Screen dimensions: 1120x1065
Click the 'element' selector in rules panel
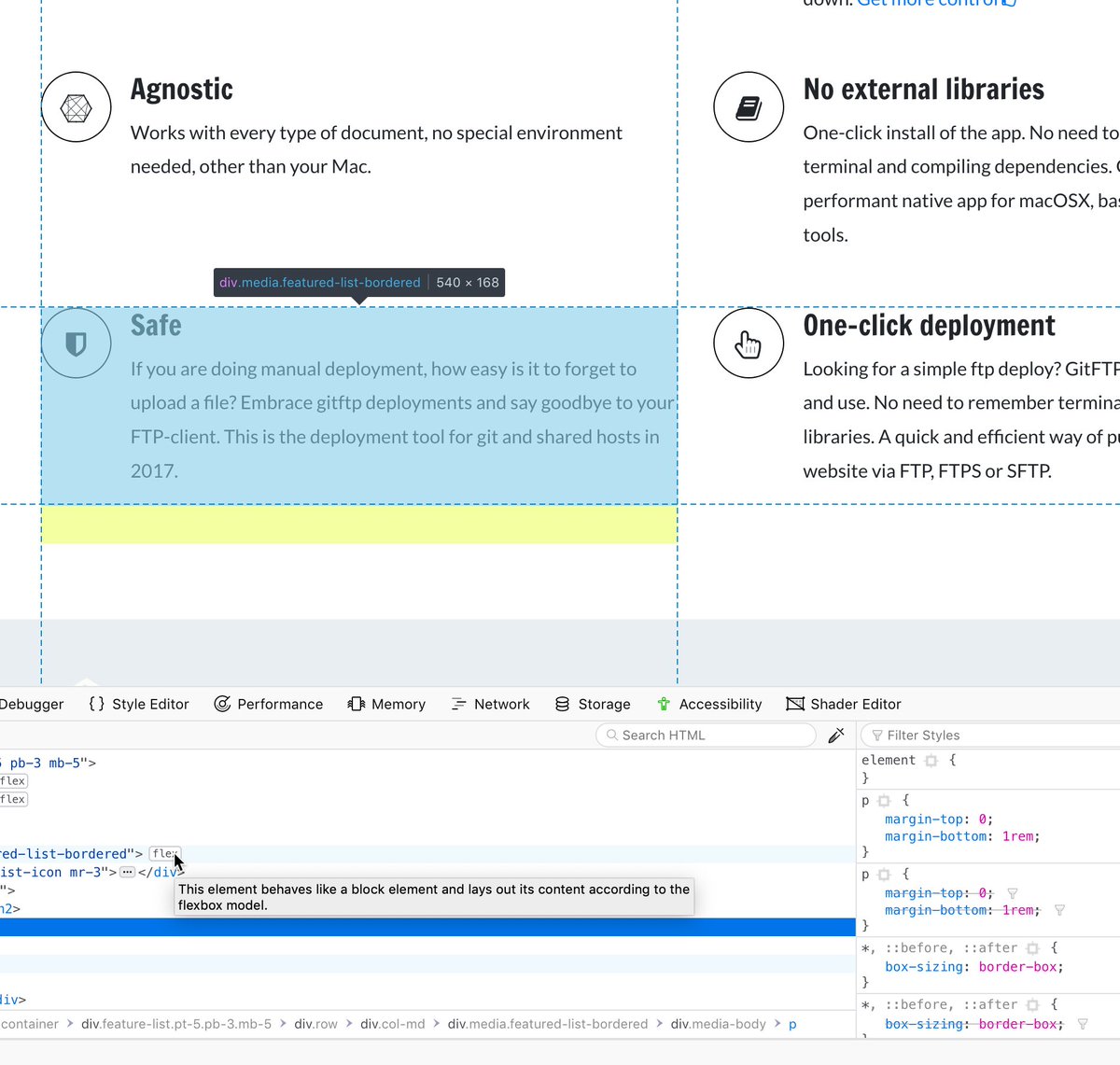[889, 761]
